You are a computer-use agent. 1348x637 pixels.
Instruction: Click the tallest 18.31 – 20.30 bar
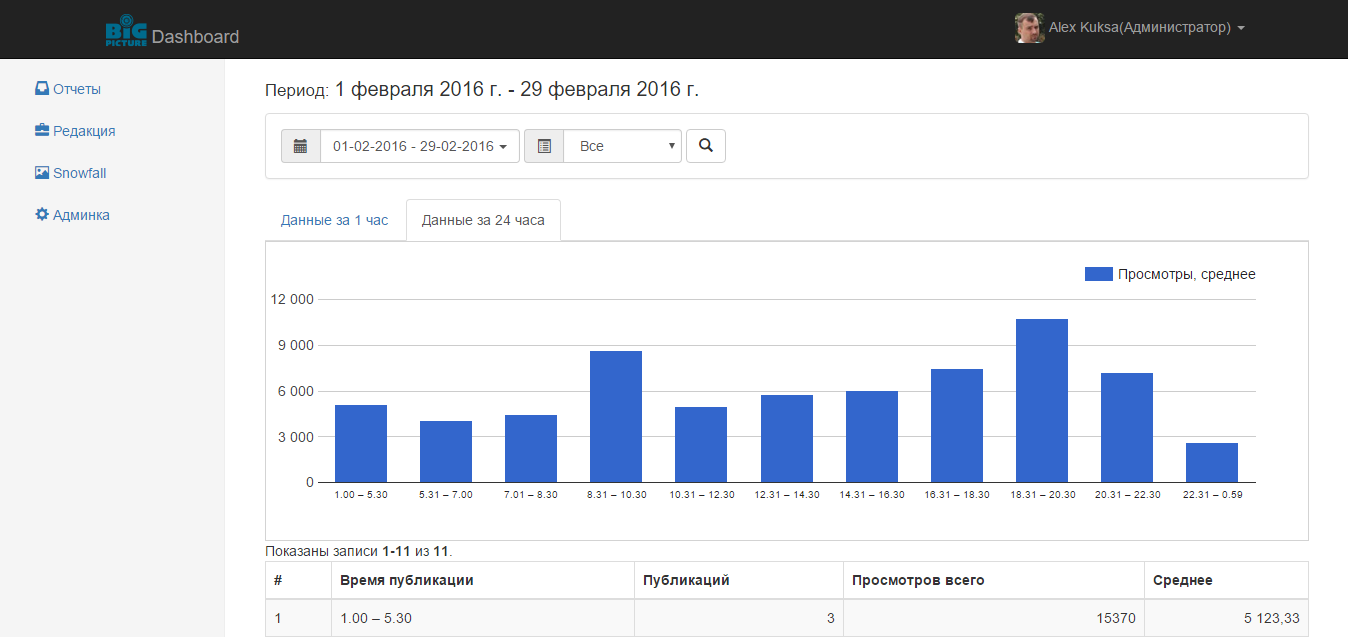click(1042, 401)
